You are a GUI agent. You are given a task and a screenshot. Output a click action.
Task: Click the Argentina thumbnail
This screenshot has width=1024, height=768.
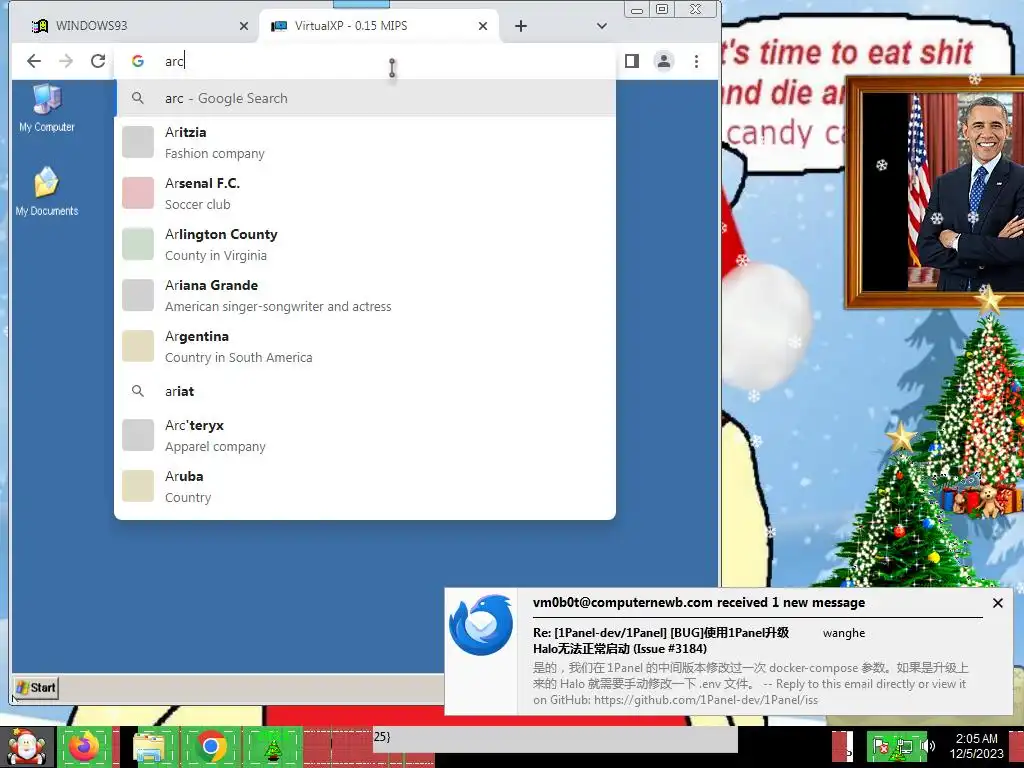(138, 346)
